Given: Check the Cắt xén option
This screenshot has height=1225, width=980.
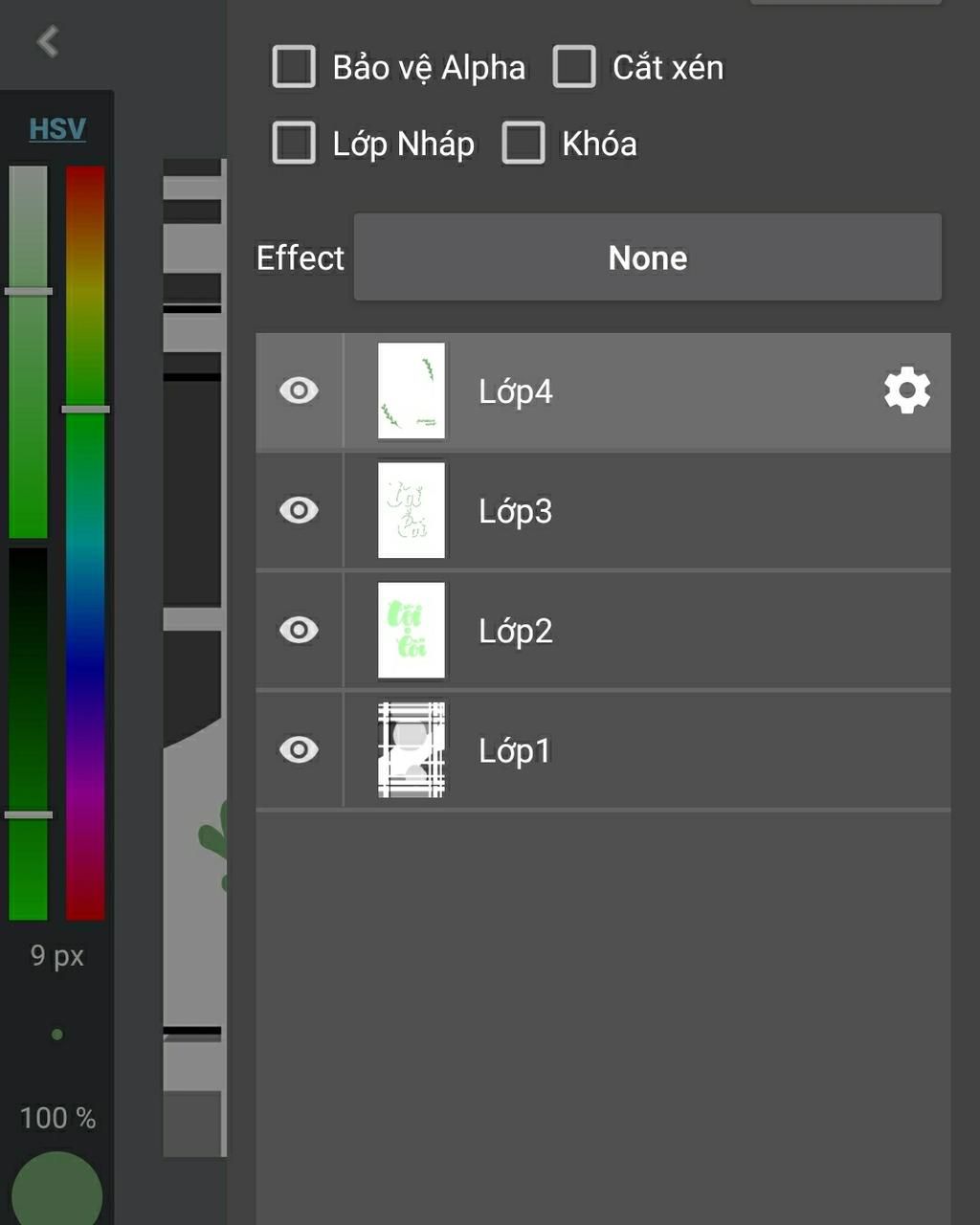Looking at the screenshot, I should tap(574, 68).
